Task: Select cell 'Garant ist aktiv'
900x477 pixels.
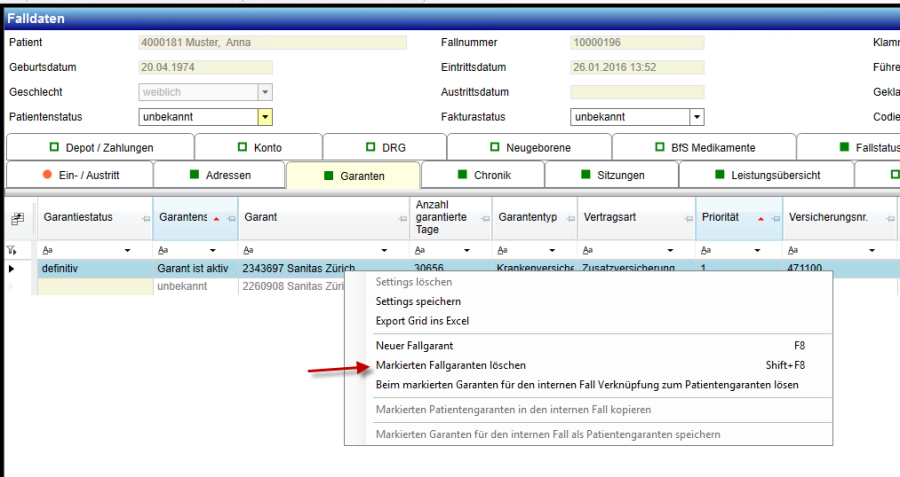Action: (x=195, y=269)
